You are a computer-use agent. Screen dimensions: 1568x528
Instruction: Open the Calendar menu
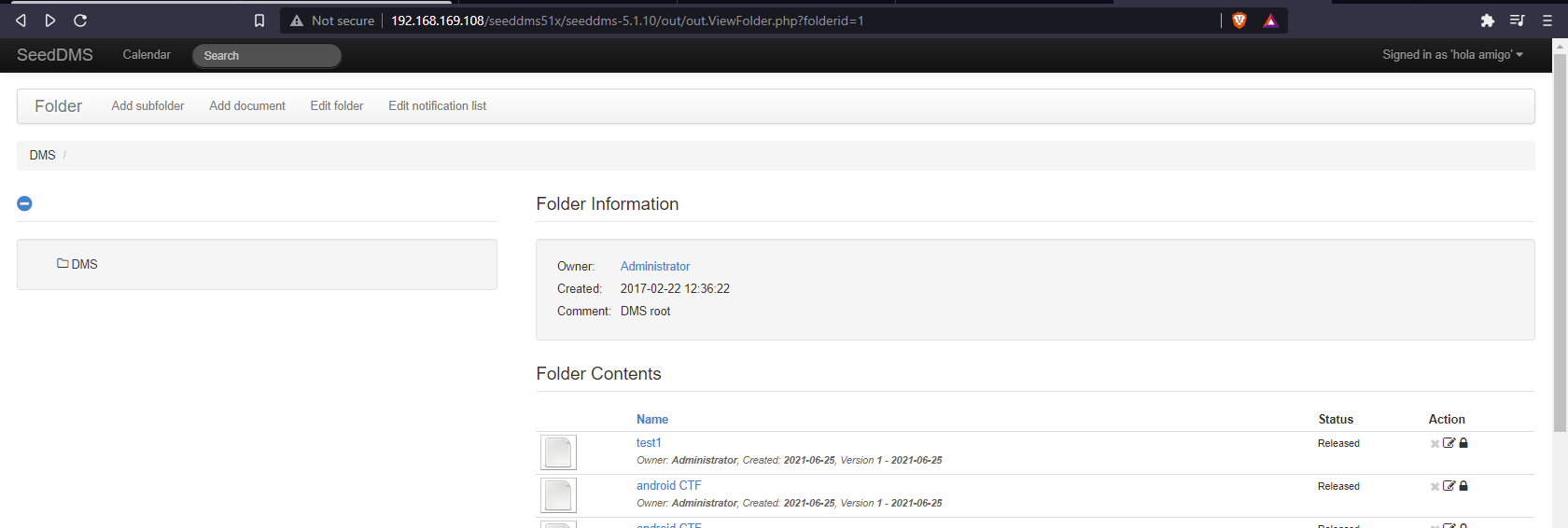(x=147, y=55)
